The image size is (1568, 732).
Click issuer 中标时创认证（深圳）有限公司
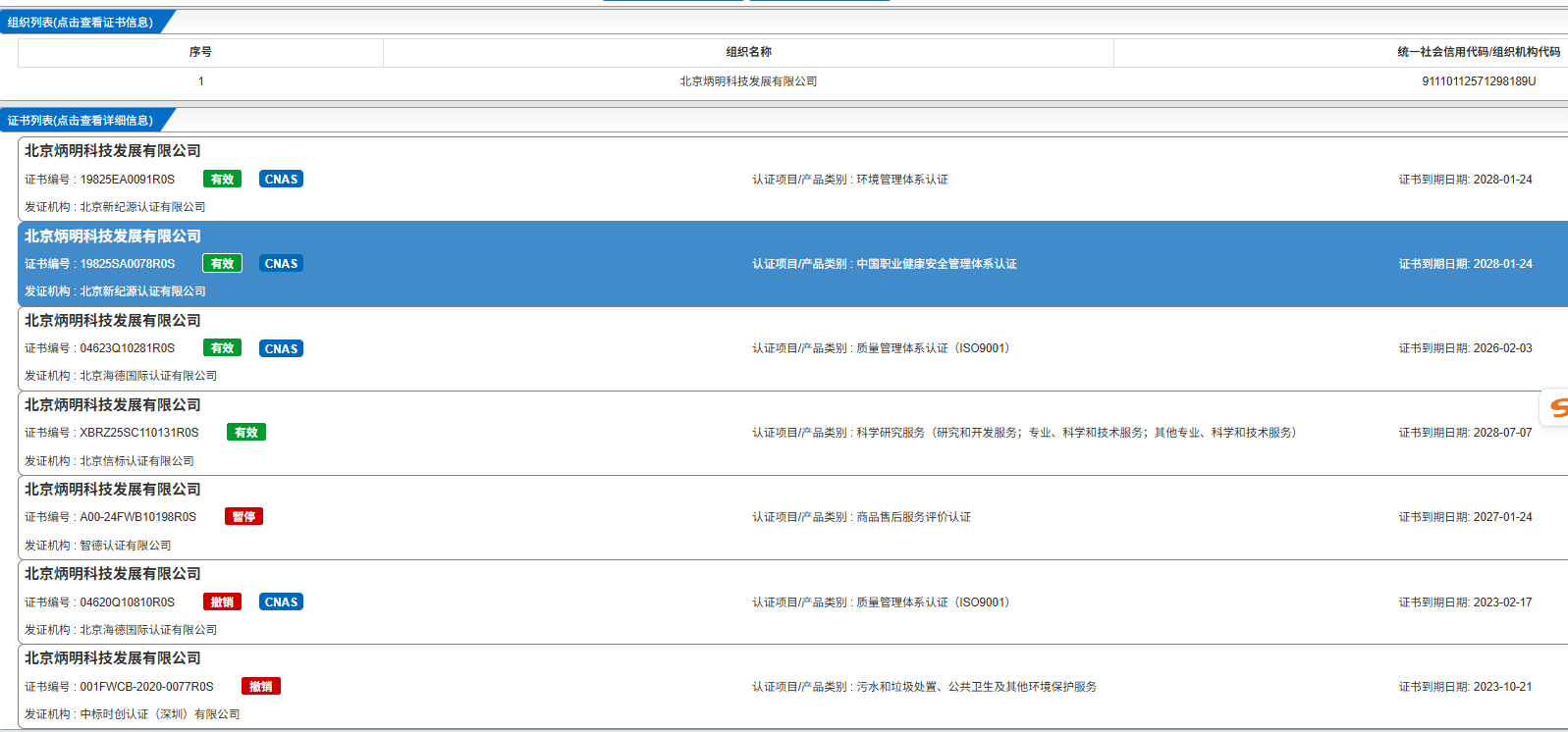click(x=160, y=714)
